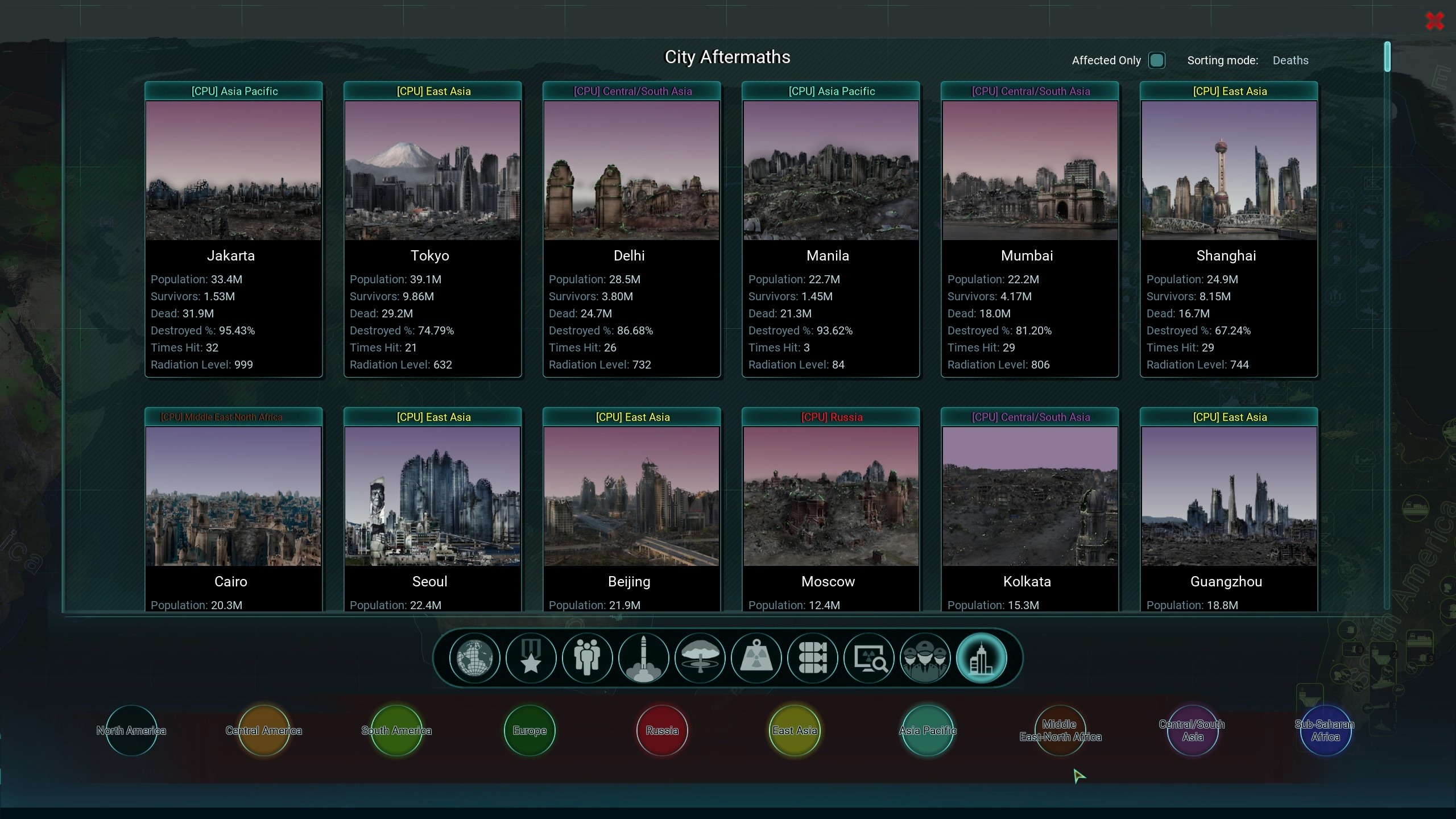
Task: Toggle the Affected Only checkbox
Action: click(1156, 60)
